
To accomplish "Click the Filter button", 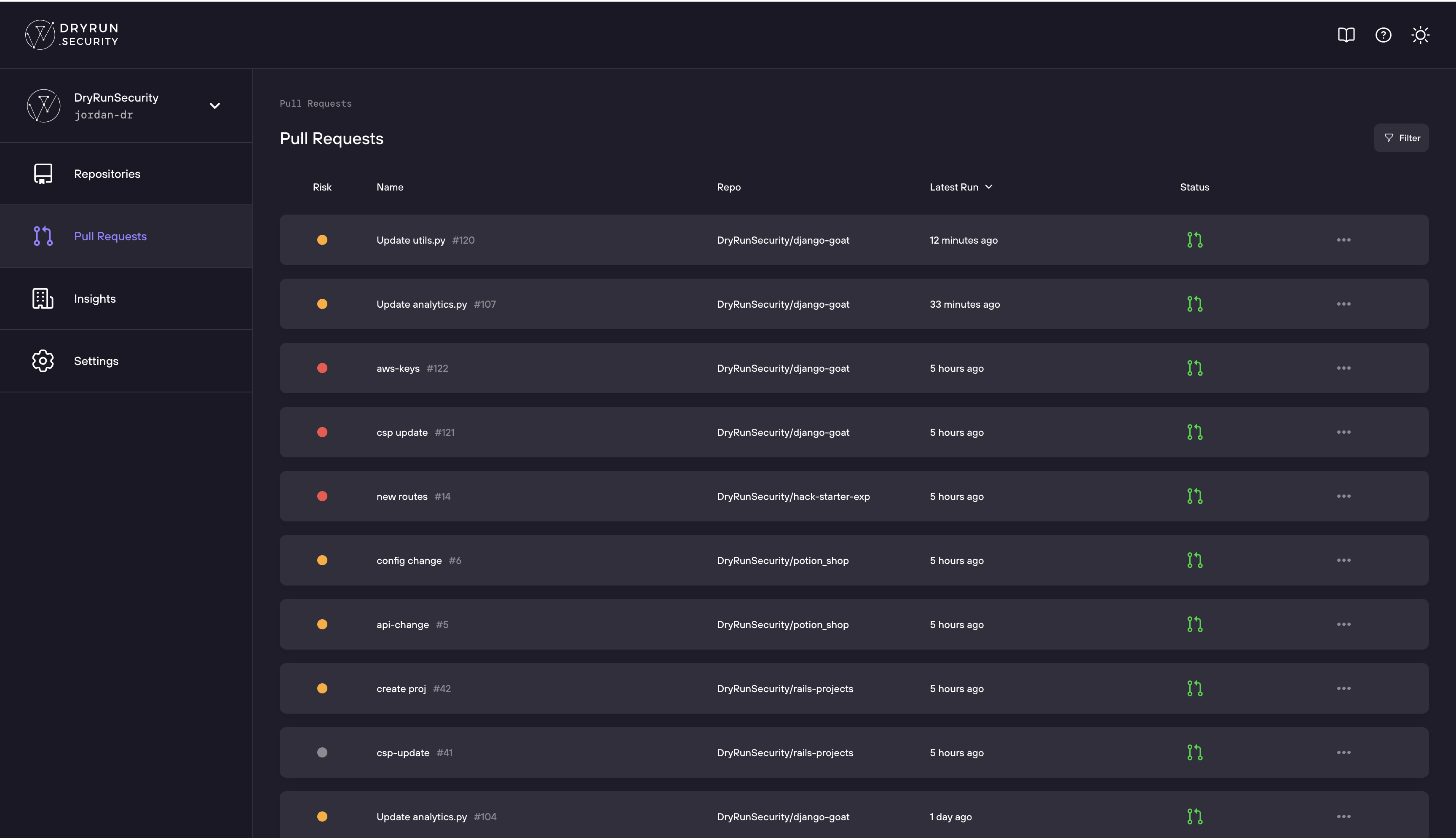I will pos(1401,138).
